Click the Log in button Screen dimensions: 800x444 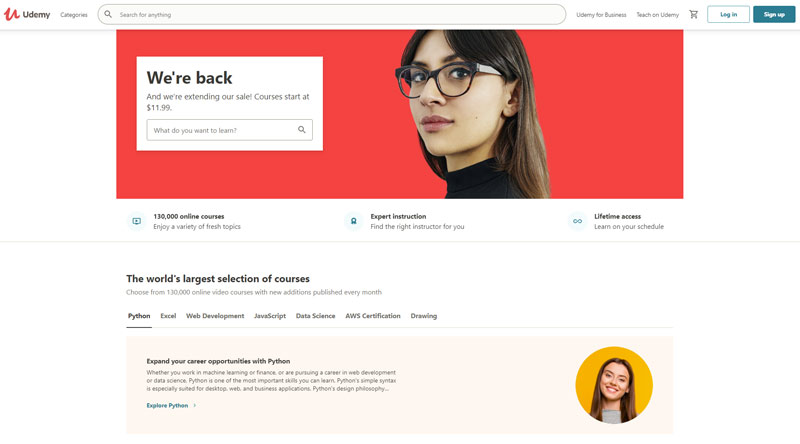pos(729,14)
